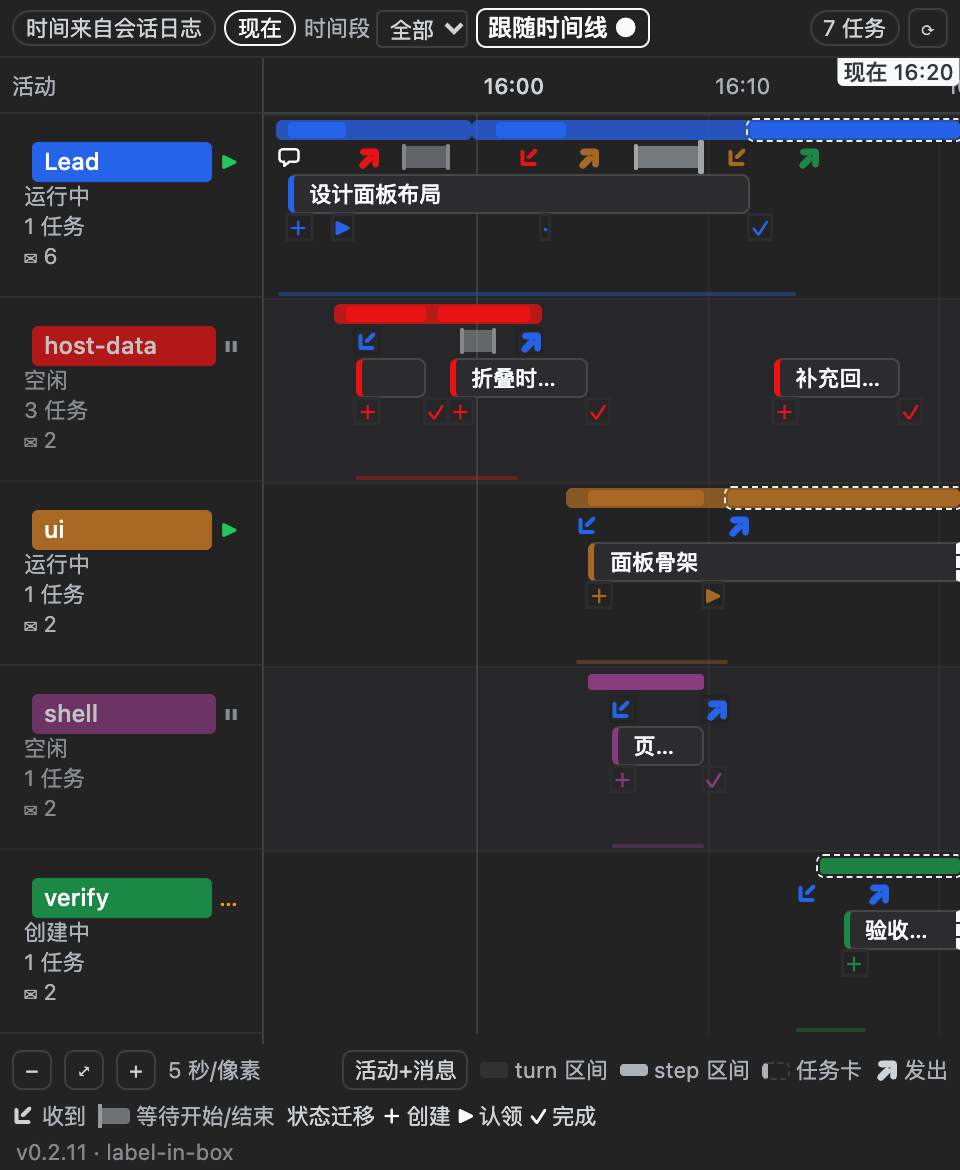Screen dimensions: 960x1170
Task: Click the 16:10 time marker
Action: (742, 87)
